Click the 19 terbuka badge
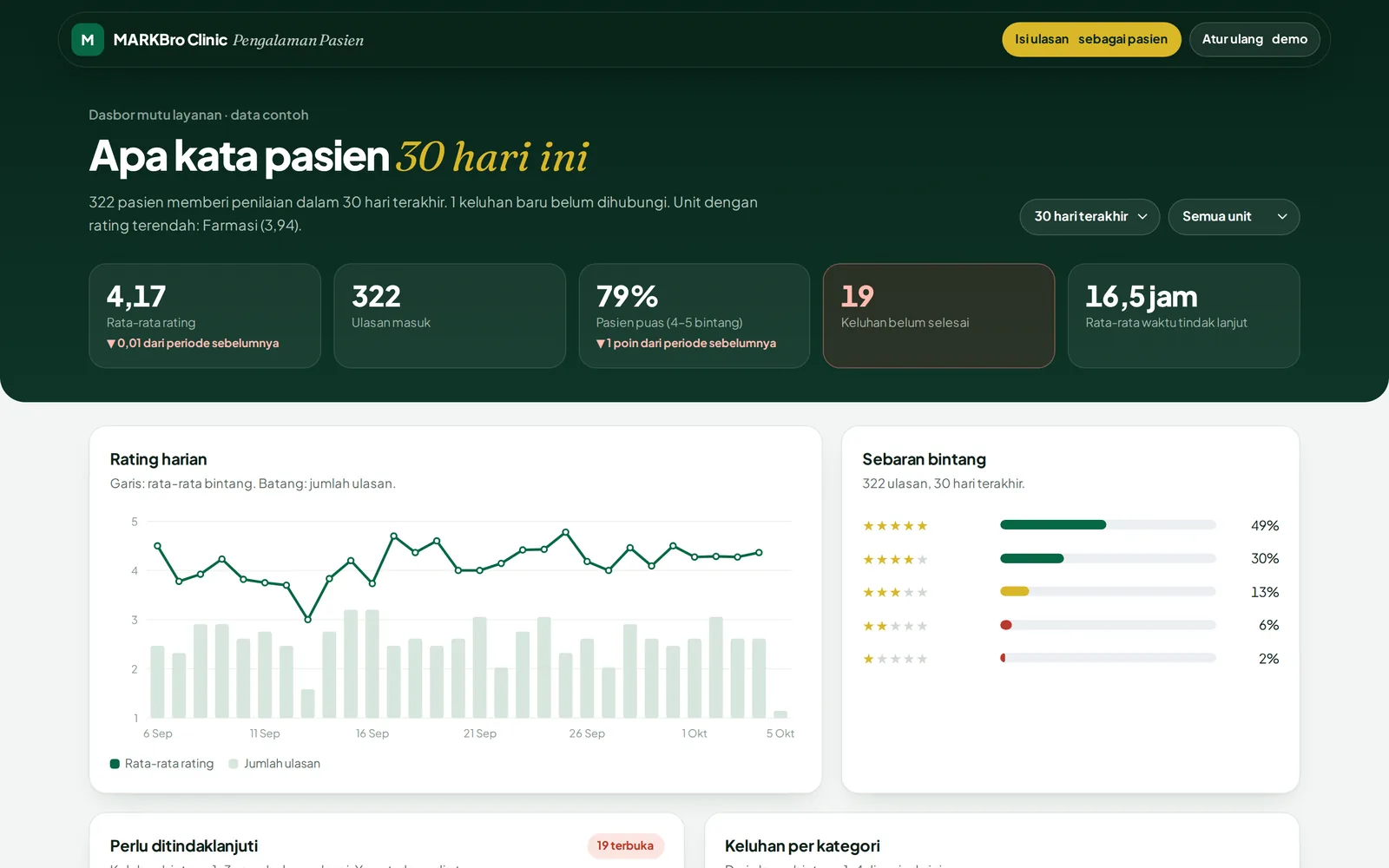 [625, 846]
